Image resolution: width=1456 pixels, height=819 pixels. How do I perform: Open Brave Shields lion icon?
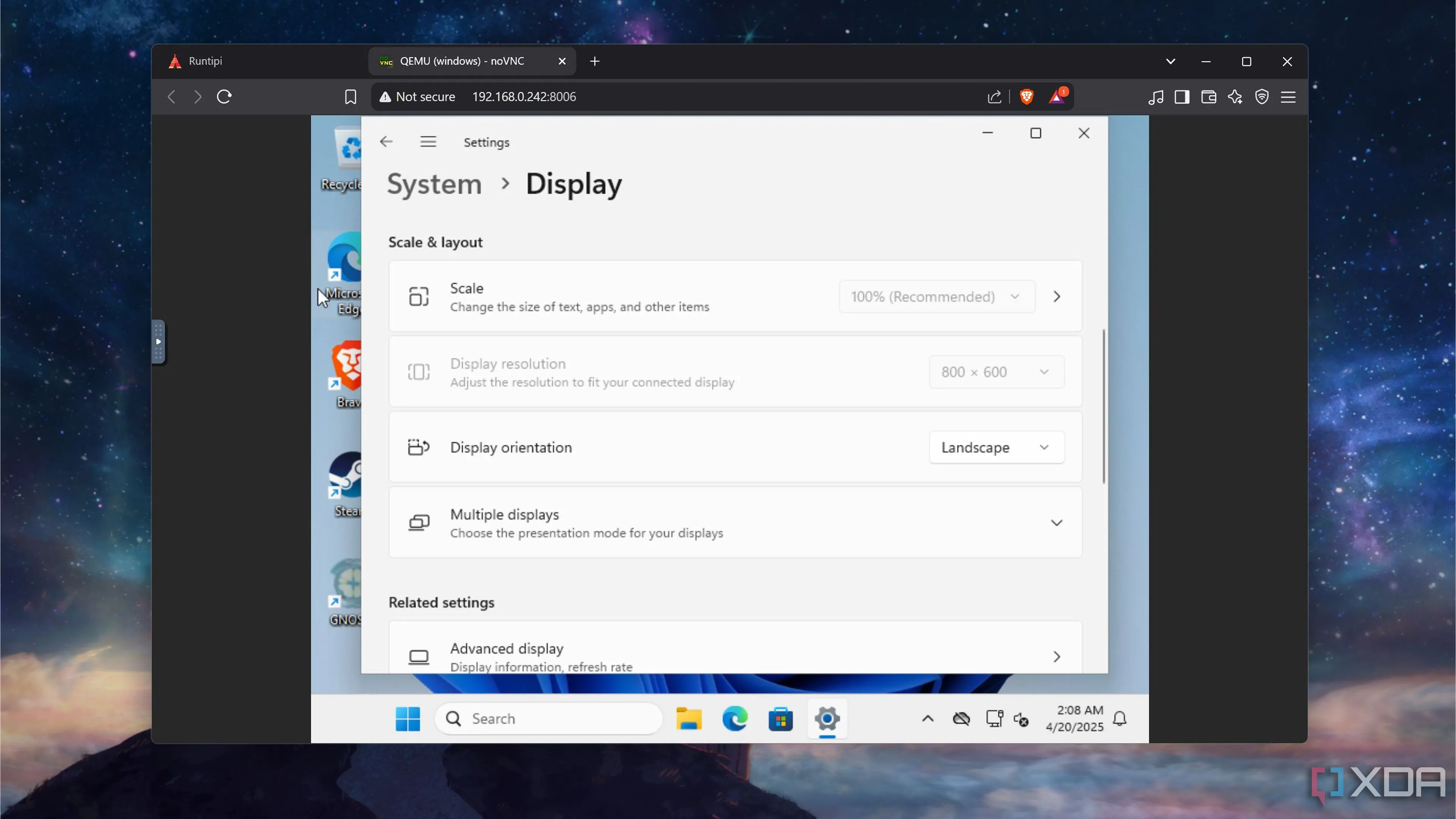click(x=1027, y=97)
